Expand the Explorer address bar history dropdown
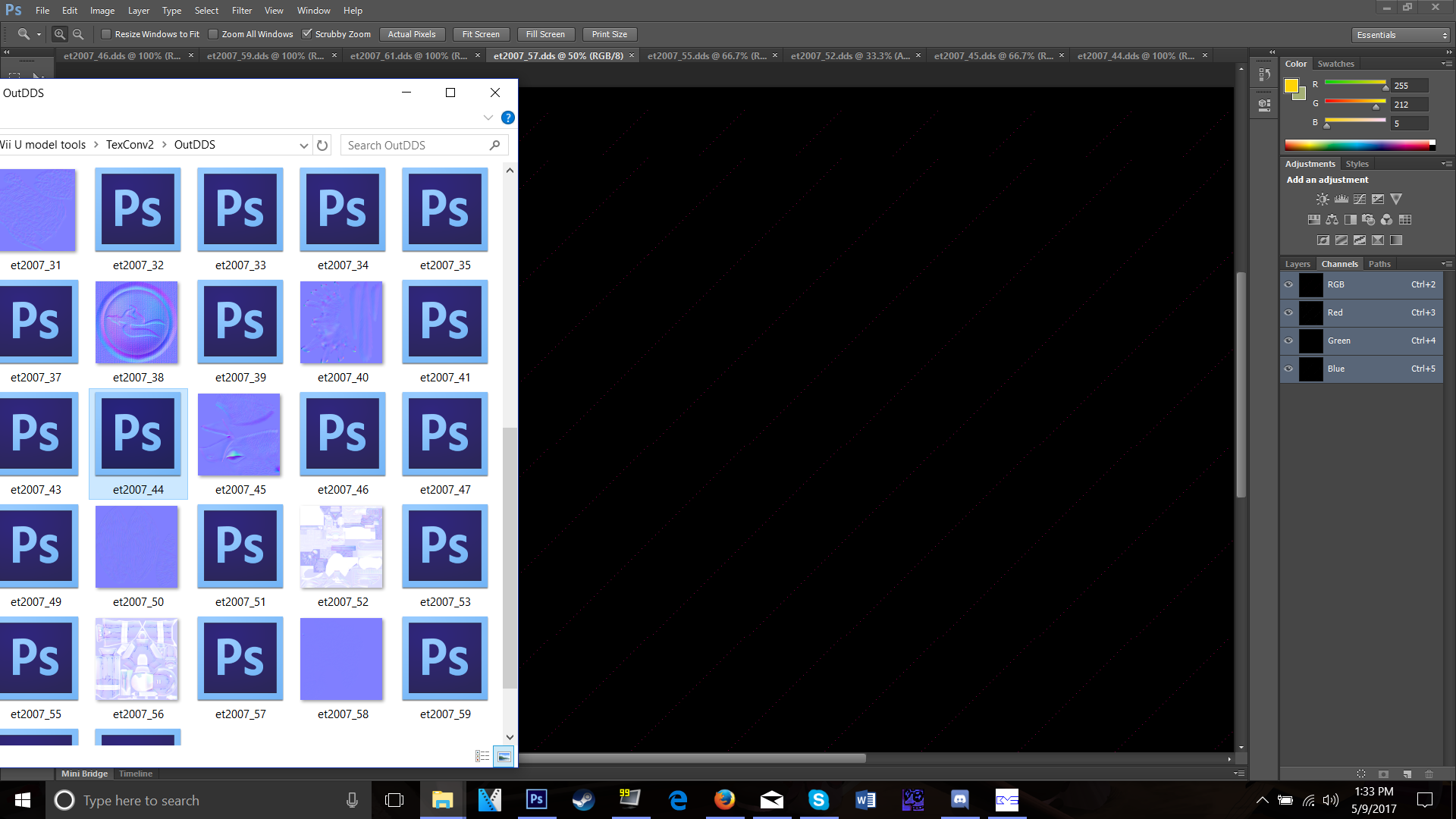The width and height of the screenshot is (1456, 819). click(x=303, y=145)
